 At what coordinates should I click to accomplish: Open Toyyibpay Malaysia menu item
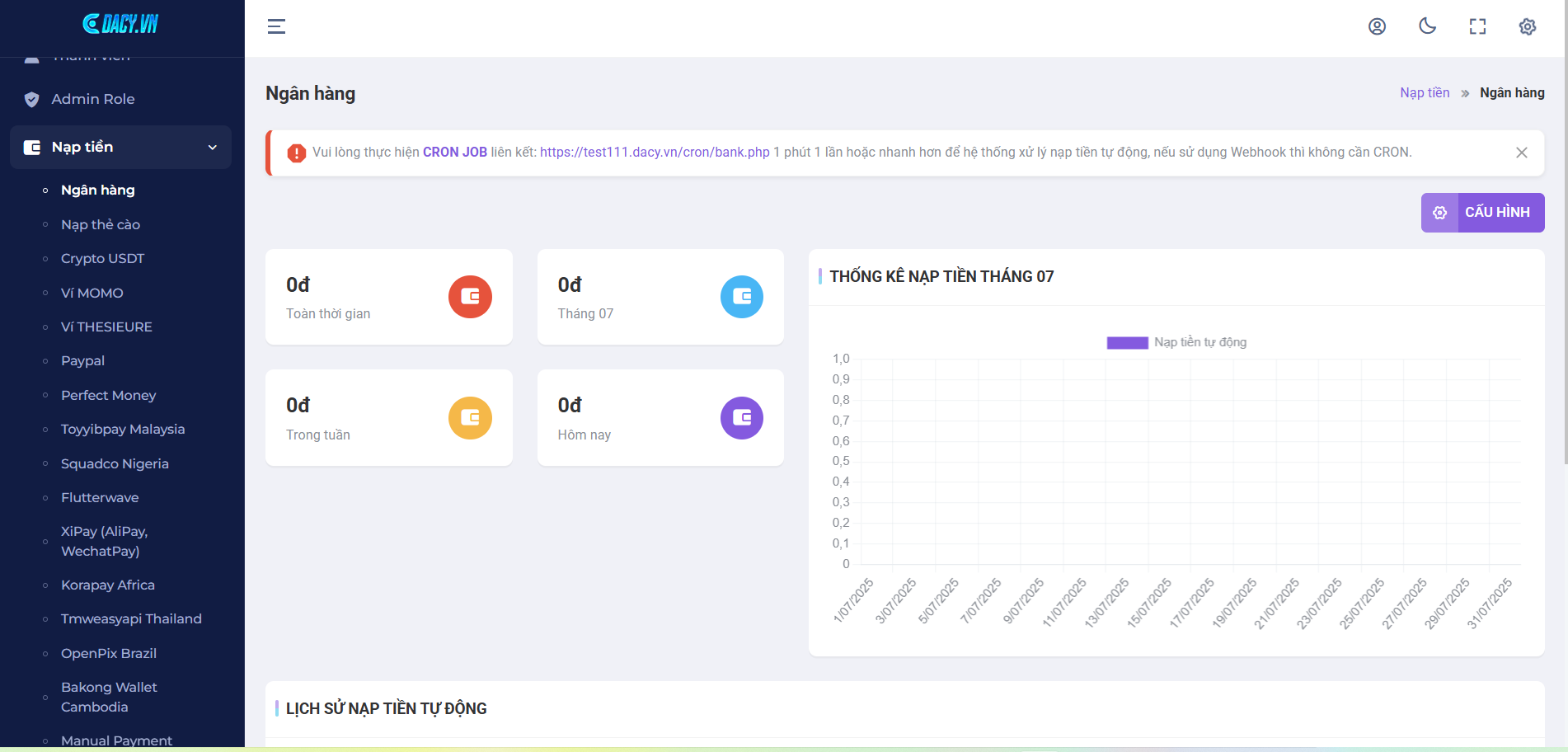coord(123,430)
